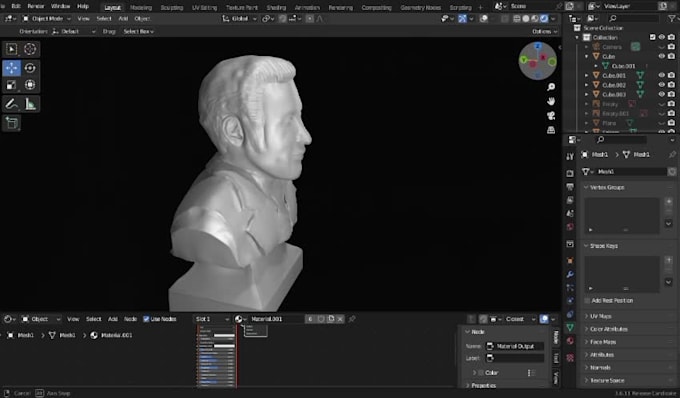The image size is (680, 398).
Task: Open the Material properties tab
Action: [x=570, y=341]
